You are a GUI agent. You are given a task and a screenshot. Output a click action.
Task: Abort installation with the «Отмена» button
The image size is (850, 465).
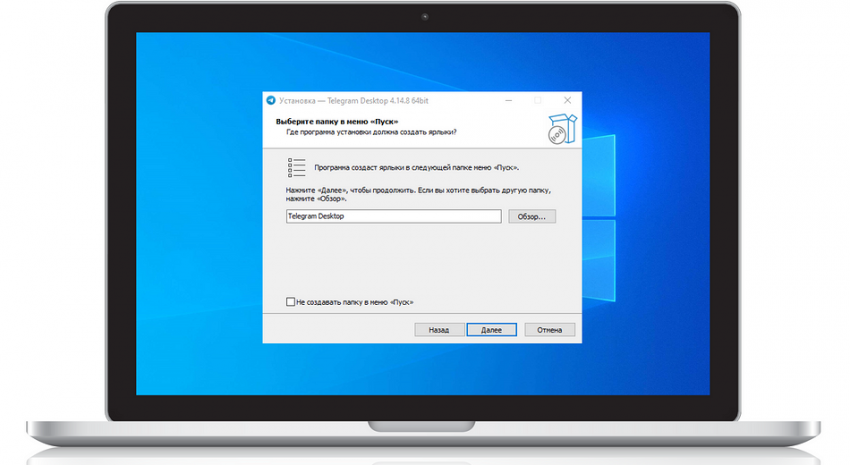tap(549, 329)
